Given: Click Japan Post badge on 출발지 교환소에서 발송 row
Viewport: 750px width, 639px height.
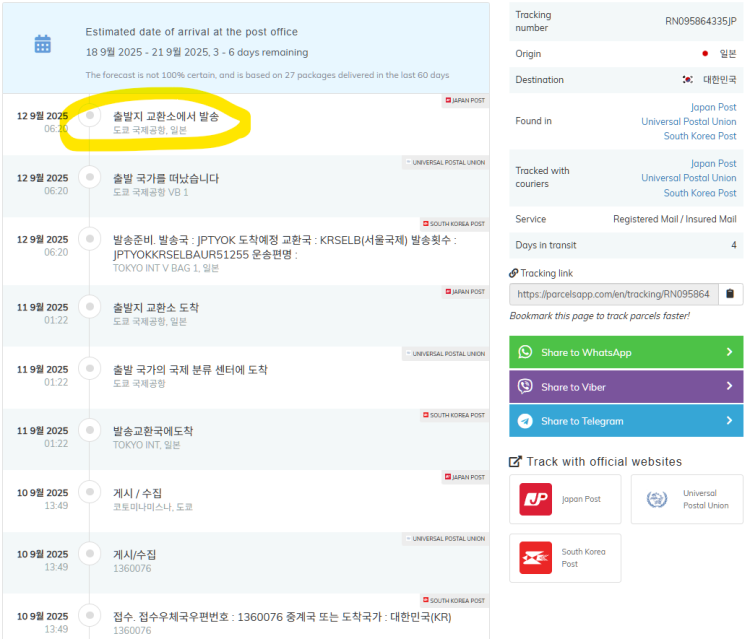Looking at the screenshot, I should 465,100.
